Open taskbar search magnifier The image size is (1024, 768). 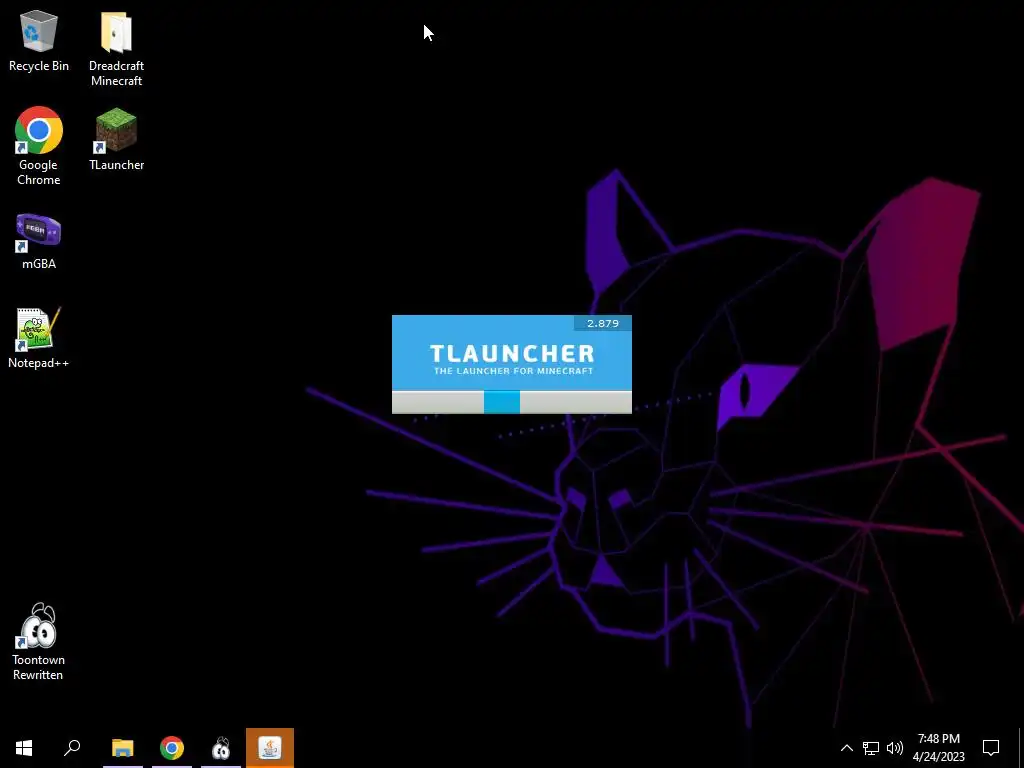[72, 748]
